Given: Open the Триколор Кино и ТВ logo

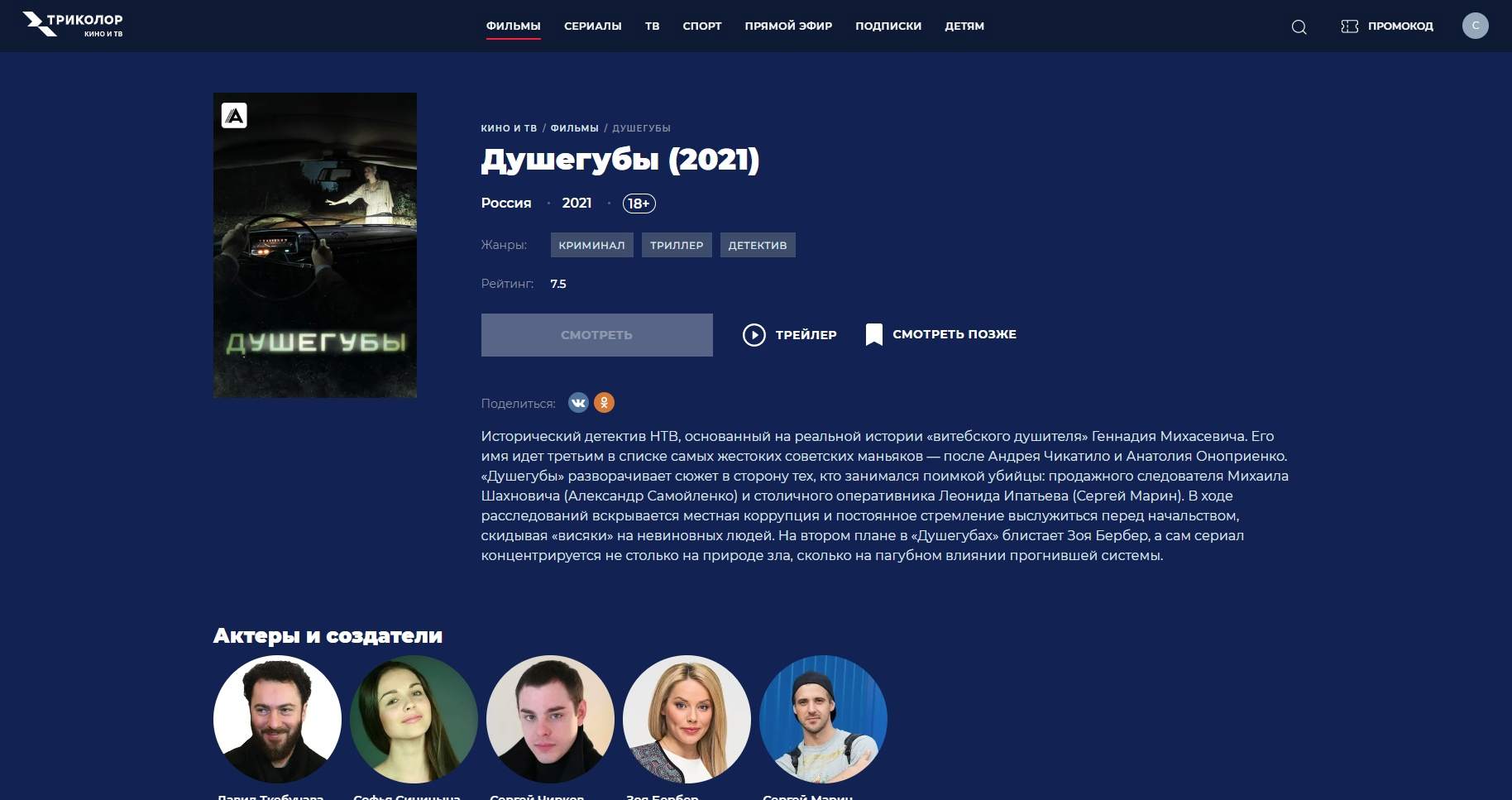Looking at the screenshot, I should (x=73, y=25).
